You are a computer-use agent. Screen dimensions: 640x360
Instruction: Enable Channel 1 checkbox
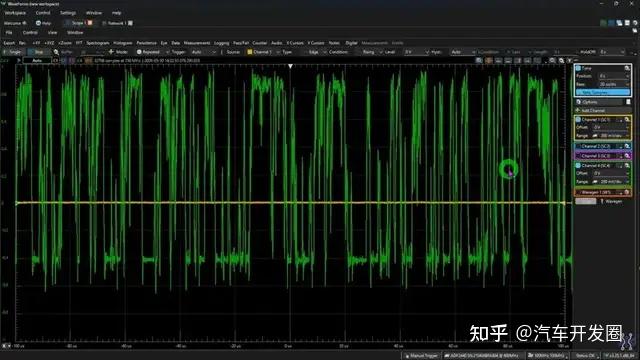point(578,120)
